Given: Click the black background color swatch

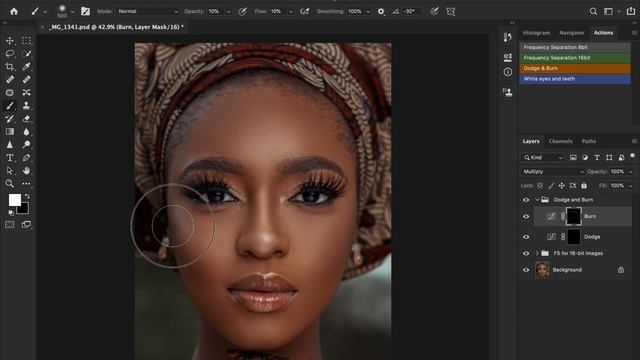Looking at the screenshot, I should [x=24, y=210].
